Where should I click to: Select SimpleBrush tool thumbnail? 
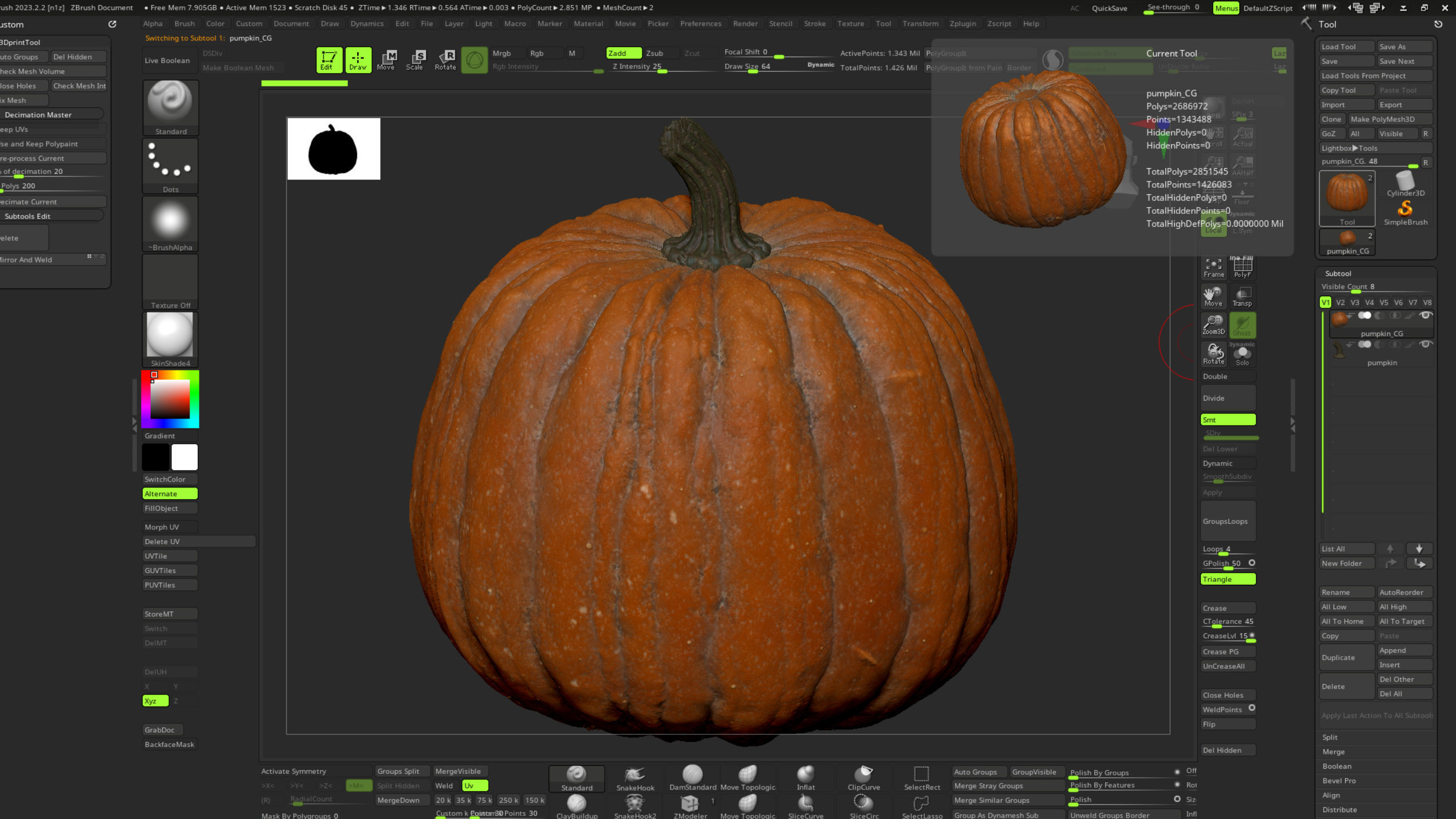[x=1405, y=213]
